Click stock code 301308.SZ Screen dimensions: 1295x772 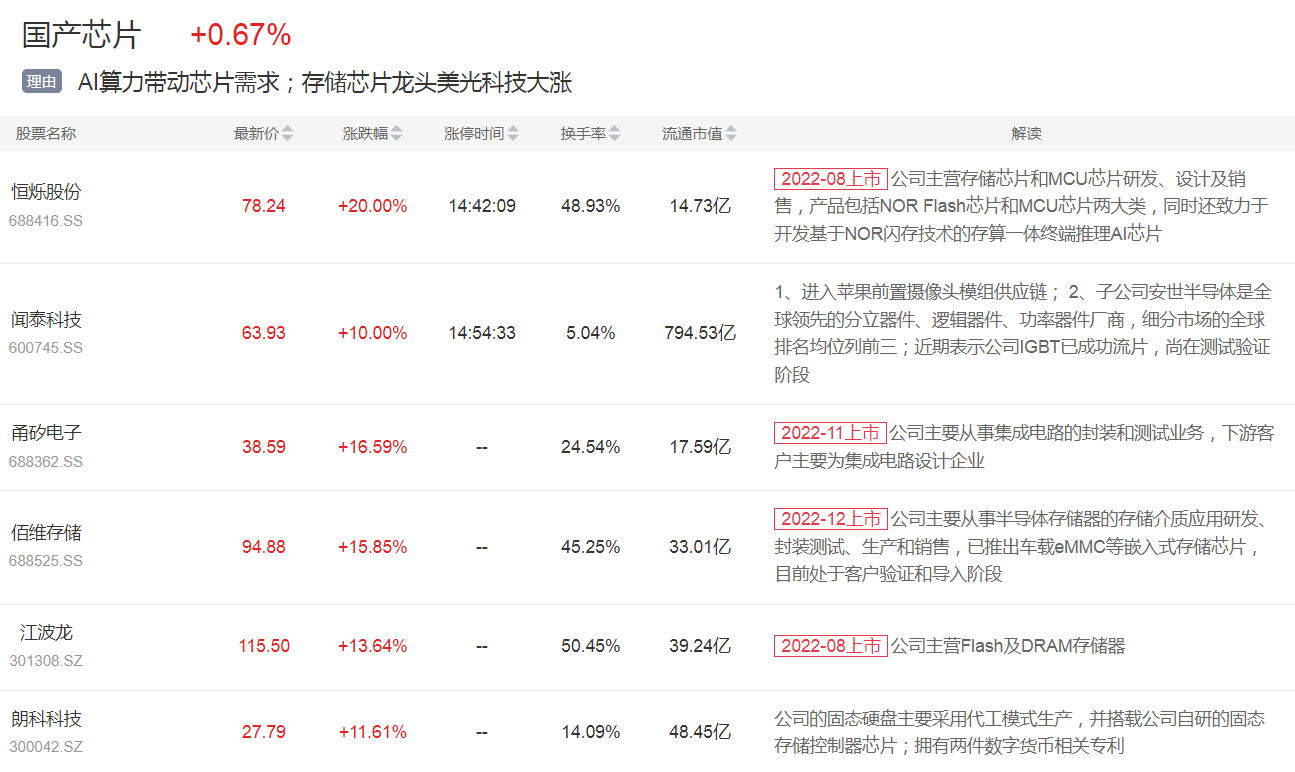[46, 661]
